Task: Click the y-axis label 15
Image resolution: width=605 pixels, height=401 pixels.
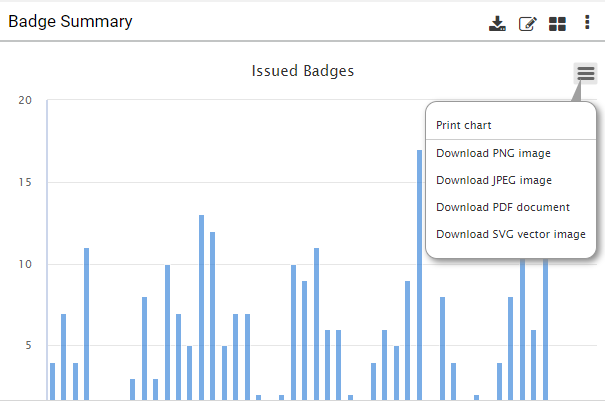Action: 25,182
